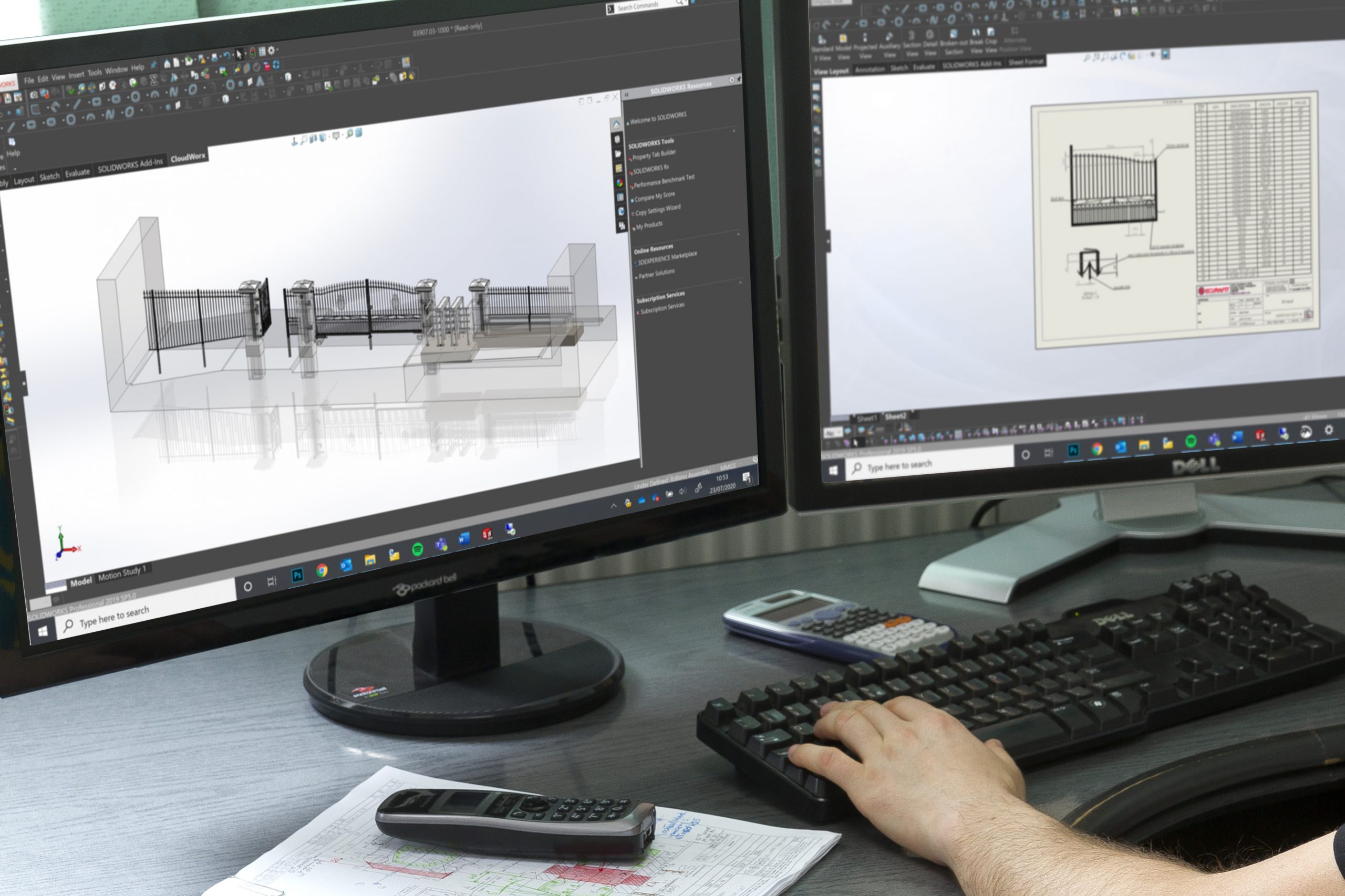Viewport: 1345px width, 896px height.
Task: Open the Window menu
Action: (x=117, y=70)
